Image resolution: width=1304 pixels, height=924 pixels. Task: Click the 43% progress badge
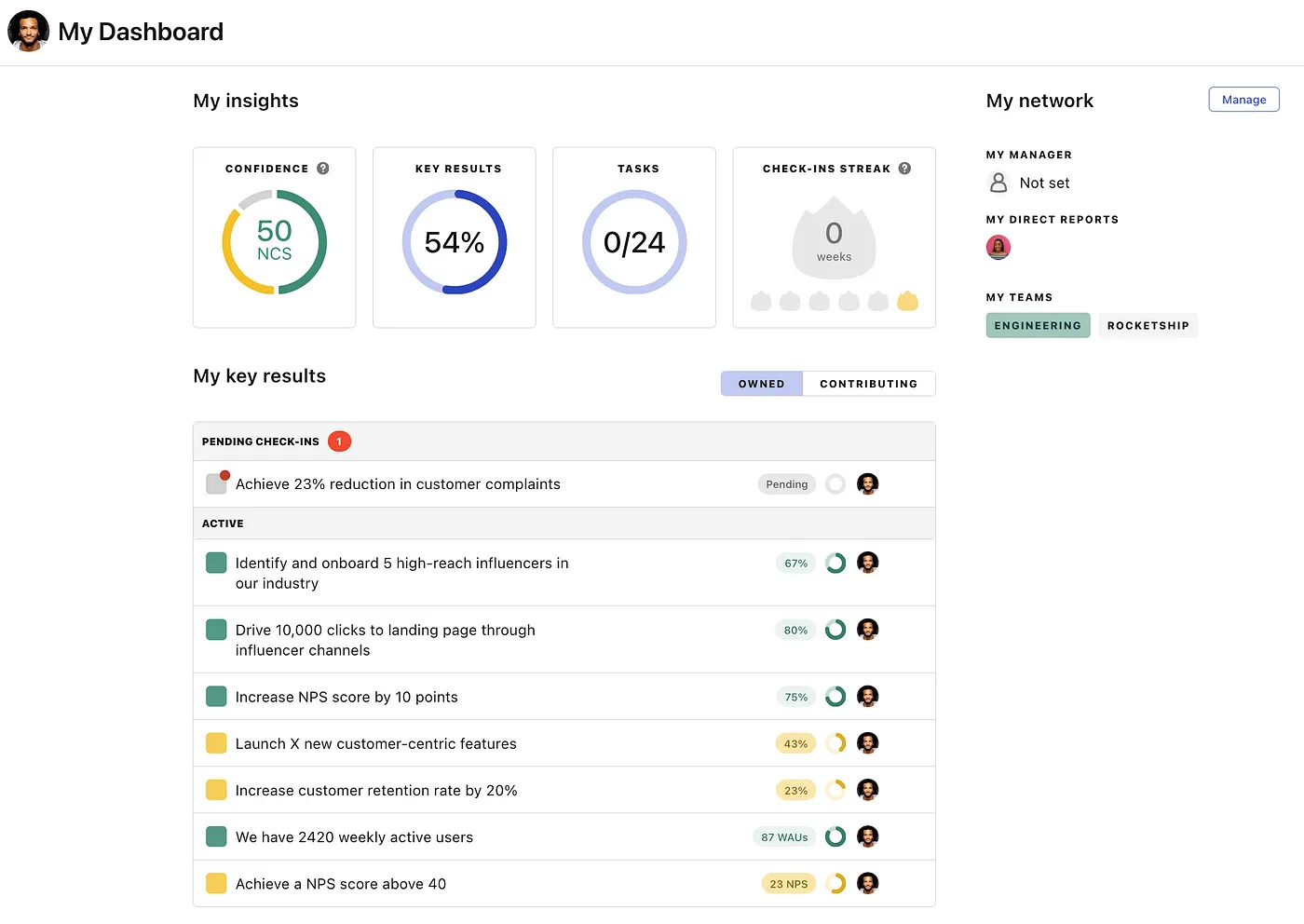coord(795,743)
